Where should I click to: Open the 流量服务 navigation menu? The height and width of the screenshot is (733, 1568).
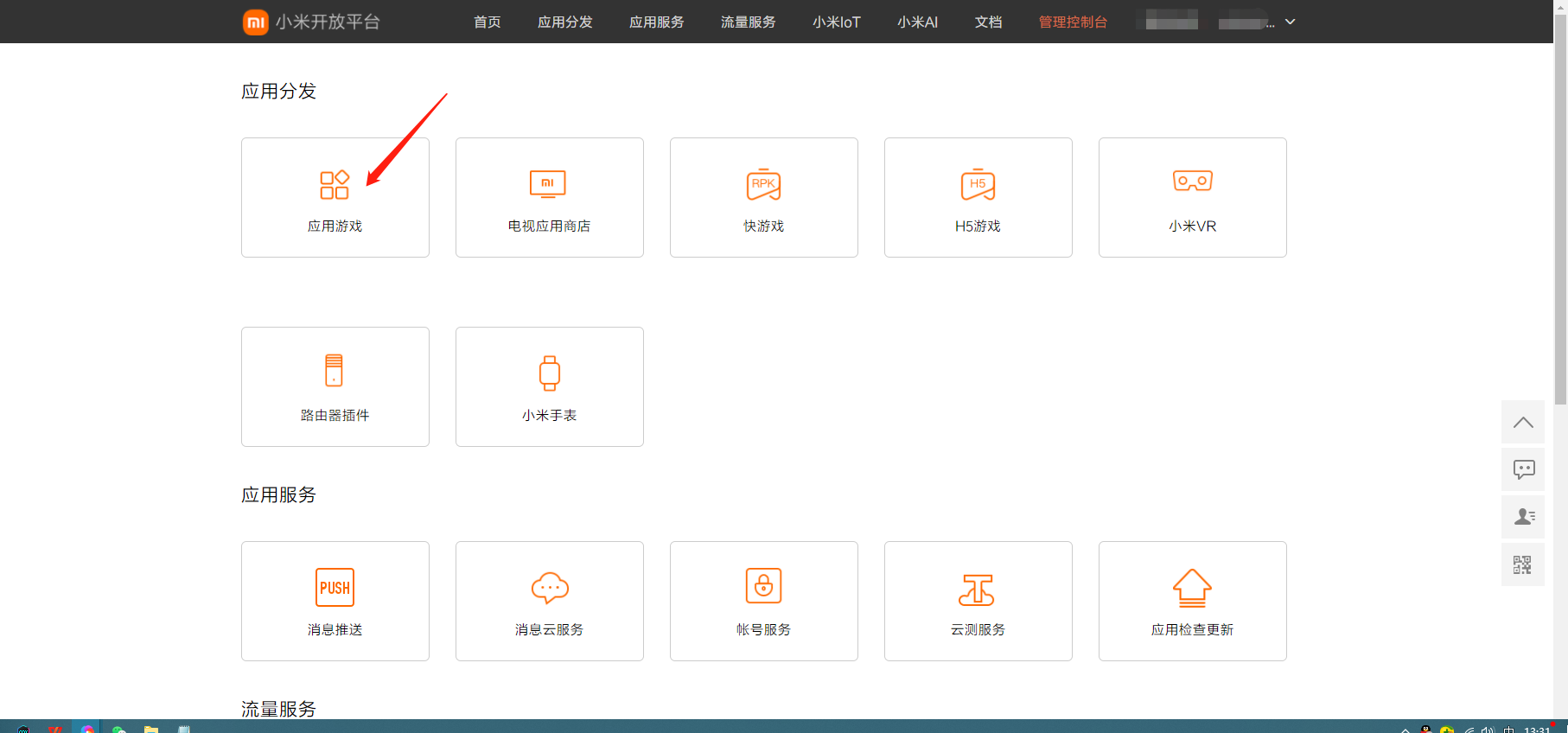[748, 22]
